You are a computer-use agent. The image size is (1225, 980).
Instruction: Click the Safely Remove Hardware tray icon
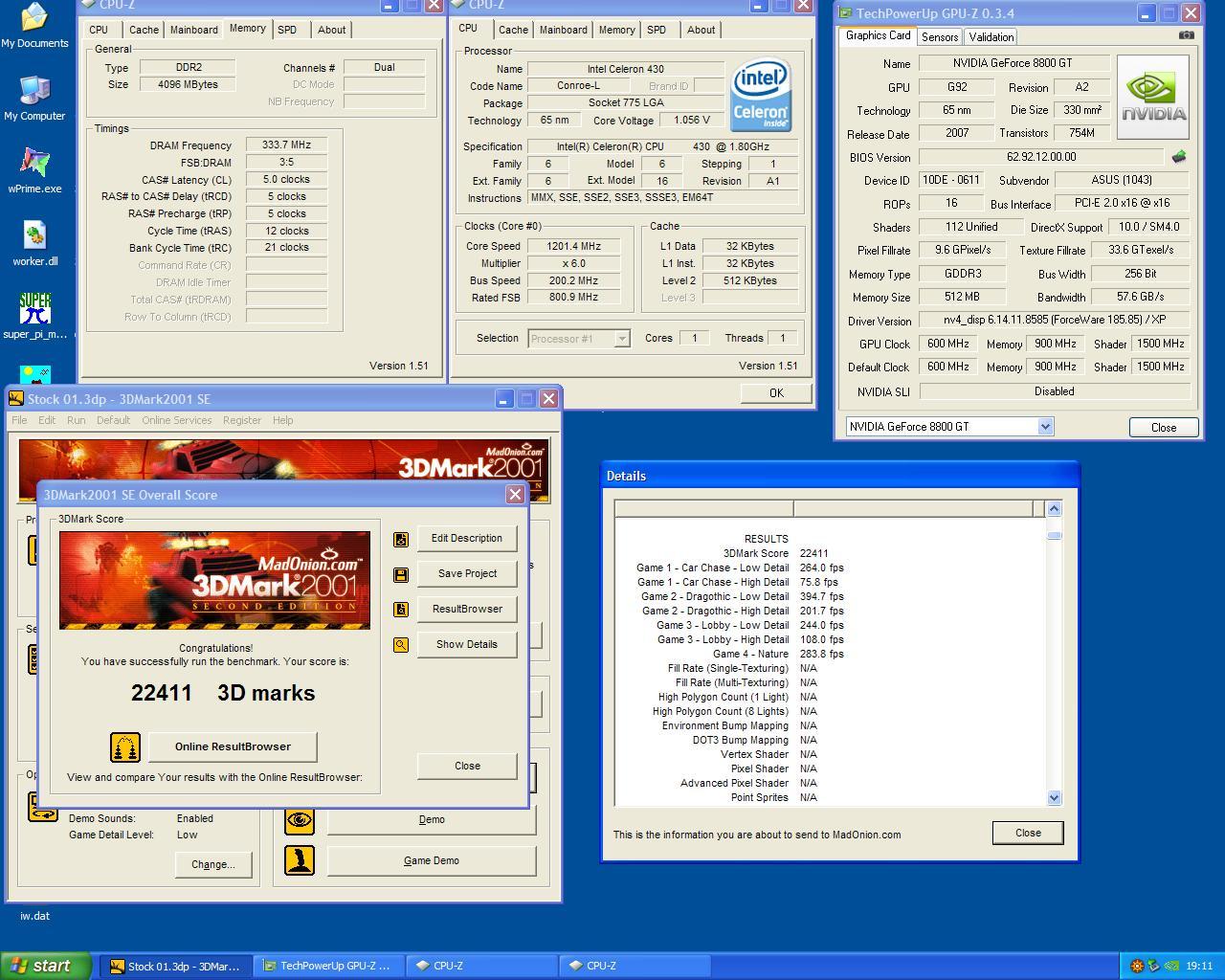click(x=1154, y=966)
